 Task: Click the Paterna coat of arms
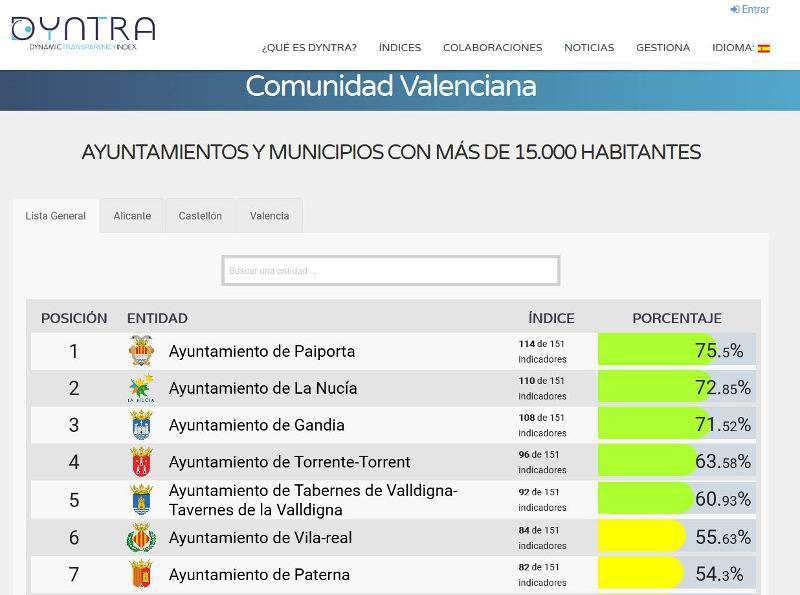pyautogui.click(x=141, y=574)
